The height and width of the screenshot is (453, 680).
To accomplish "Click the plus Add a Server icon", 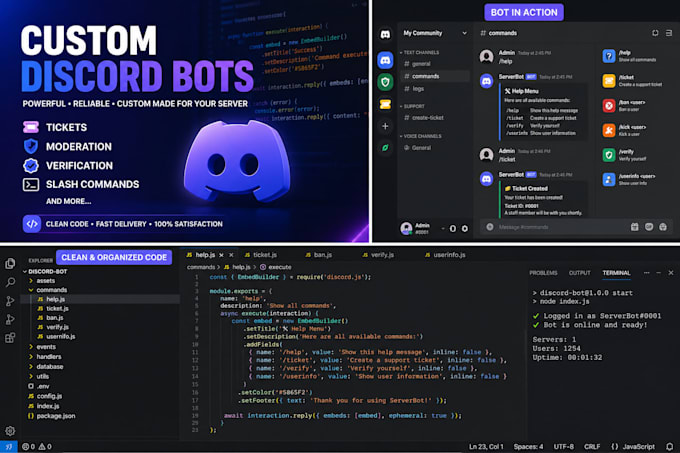I will (385, 126).
